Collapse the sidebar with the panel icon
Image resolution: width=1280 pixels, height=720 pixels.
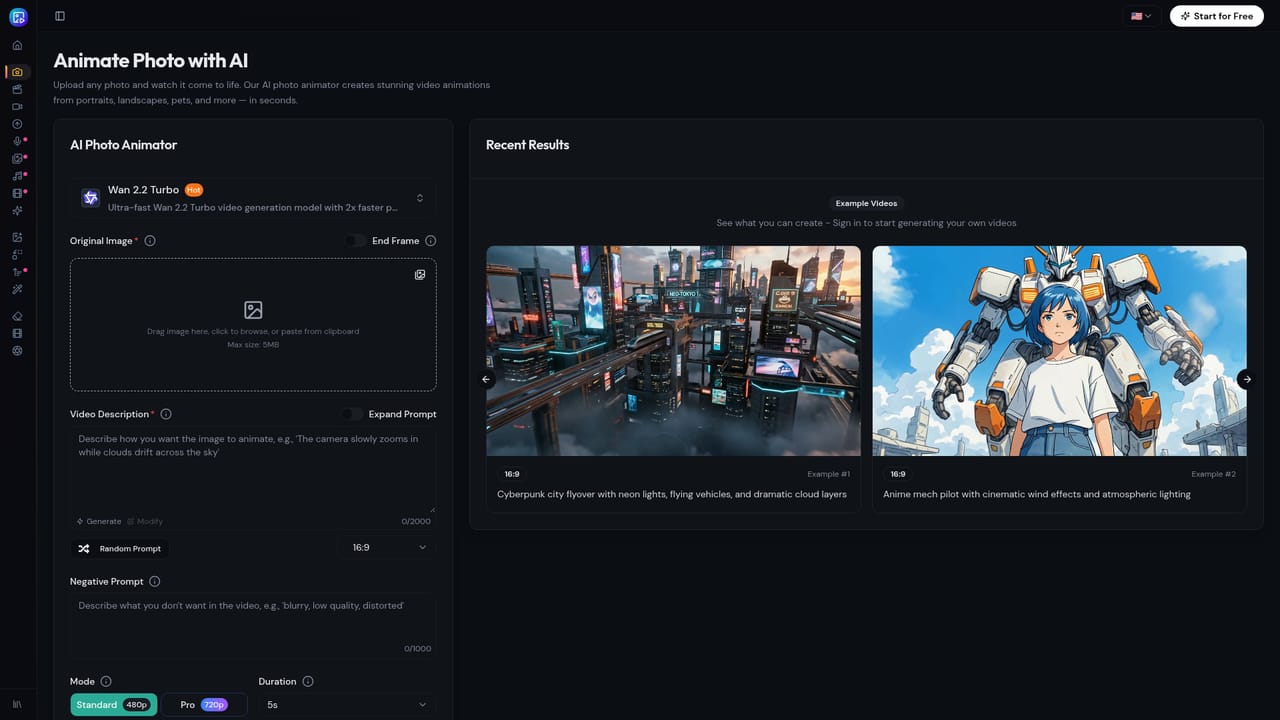pos(60,16)
